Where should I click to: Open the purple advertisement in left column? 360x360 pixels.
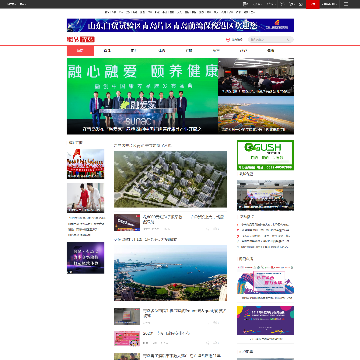coord(85,258)
